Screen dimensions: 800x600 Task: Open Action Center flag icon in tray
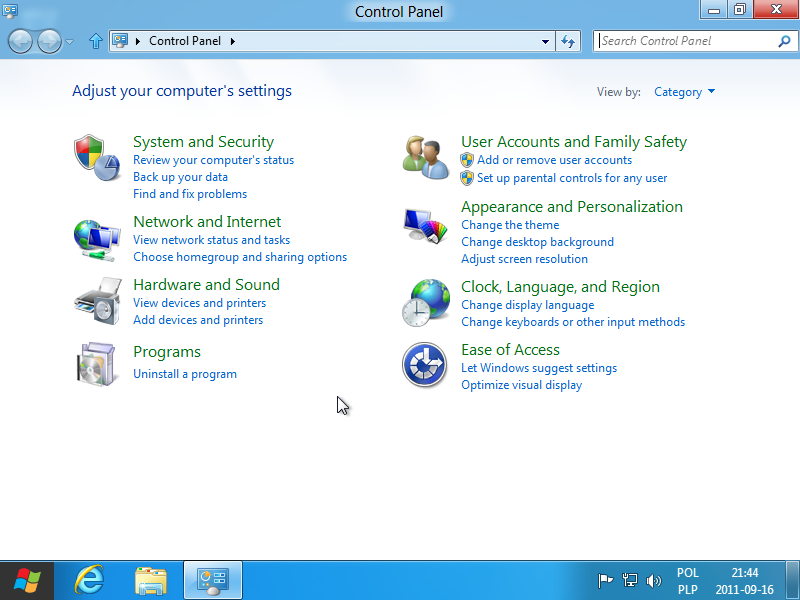click(x=605, y=580)
